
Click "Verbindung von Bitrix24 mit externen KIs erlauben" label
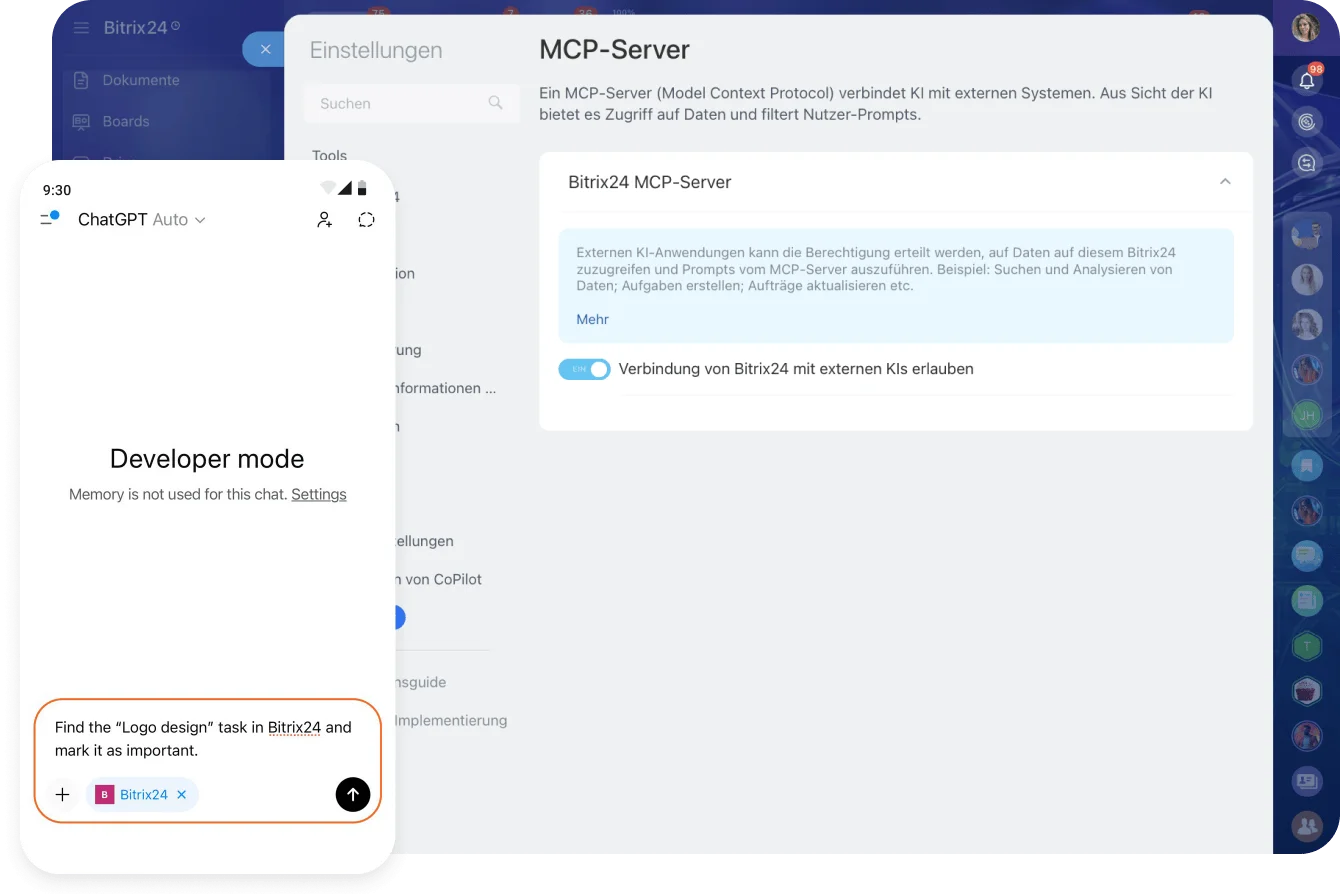pyautogui.click(x=796, y=369)
